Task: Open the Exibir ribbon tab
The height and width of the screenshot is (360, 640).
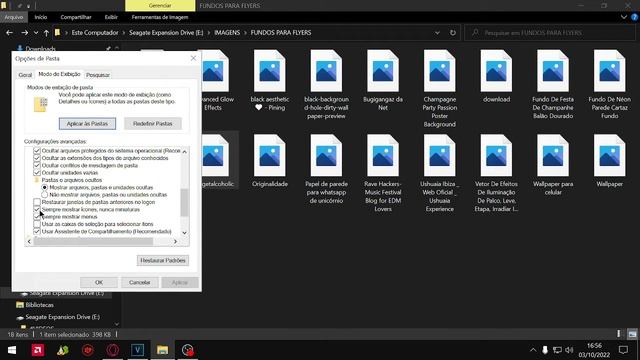Action: point(111,17)
